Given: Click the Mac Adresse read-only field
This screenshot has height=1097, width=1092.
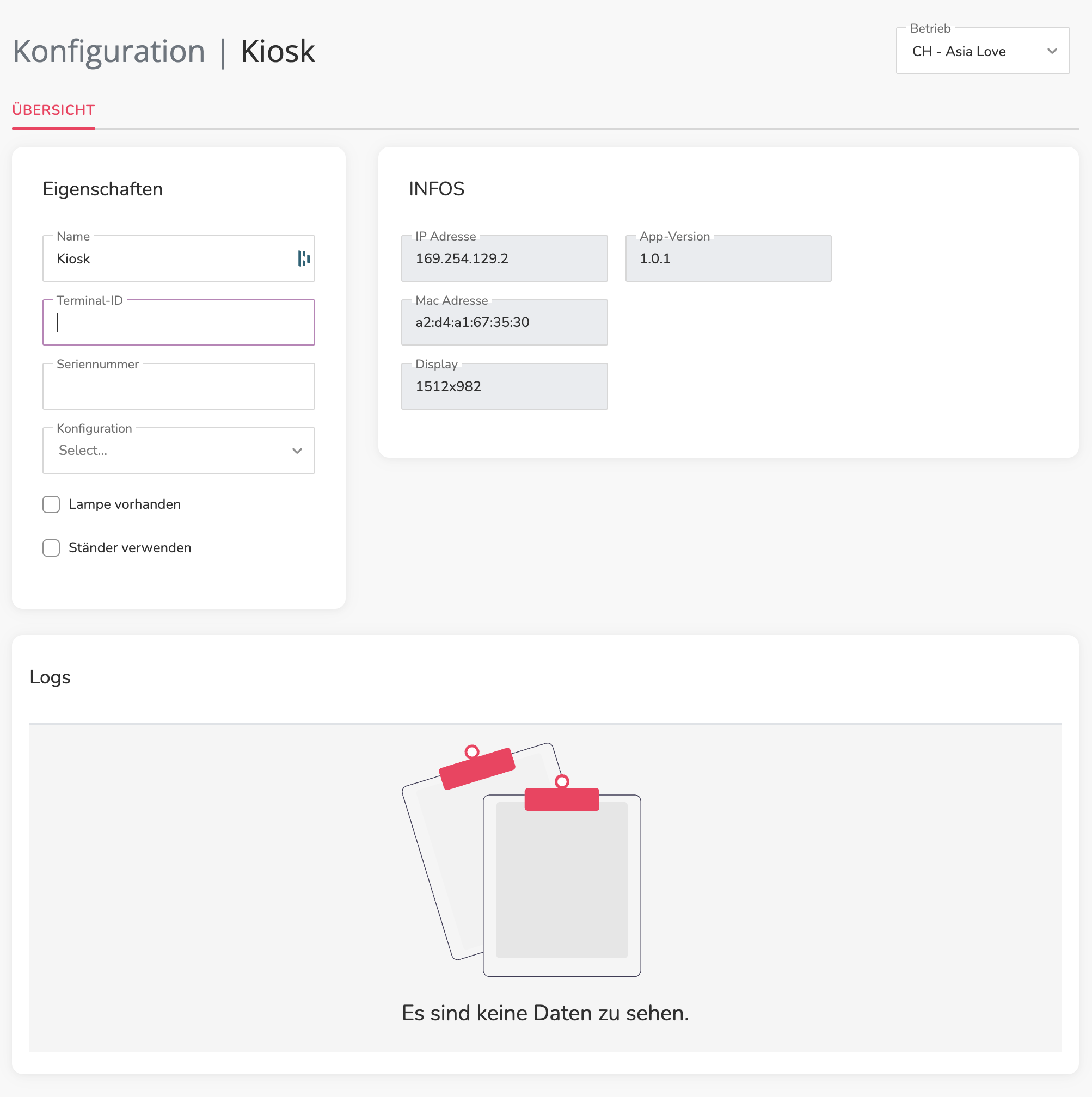Looking at the screenshot, I should pos(505,323).
